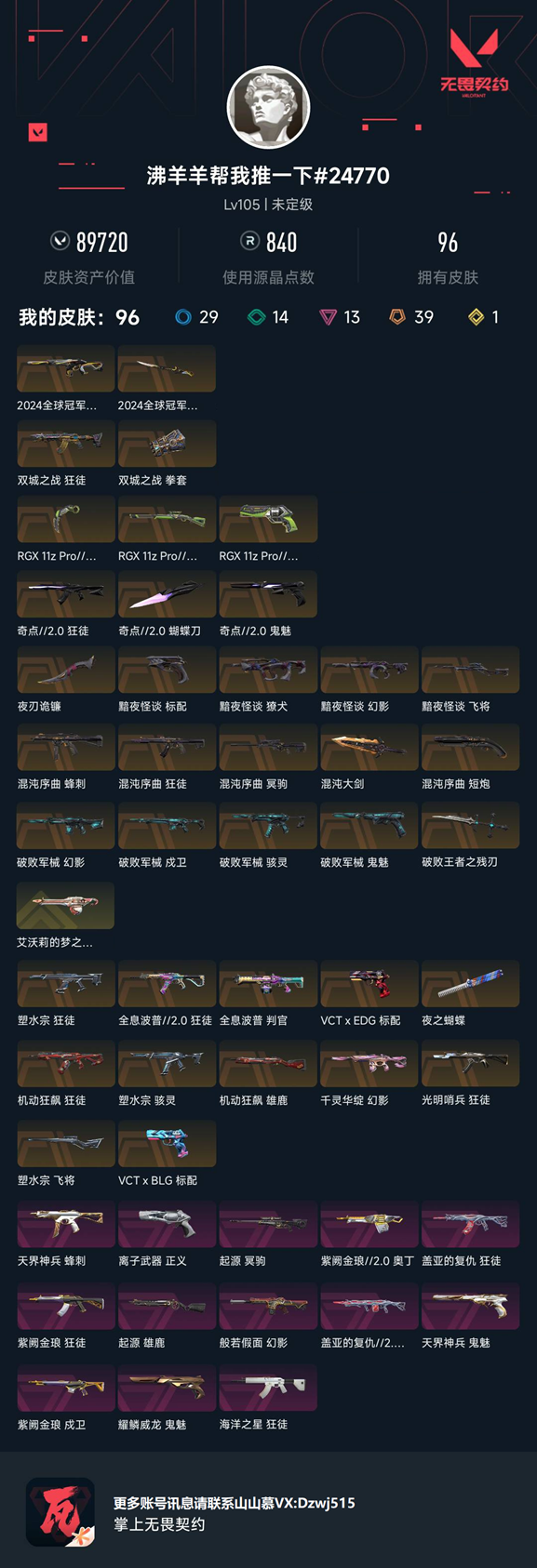
Task: Open the app icon in bottom banner
Action: coord(60,1512)
